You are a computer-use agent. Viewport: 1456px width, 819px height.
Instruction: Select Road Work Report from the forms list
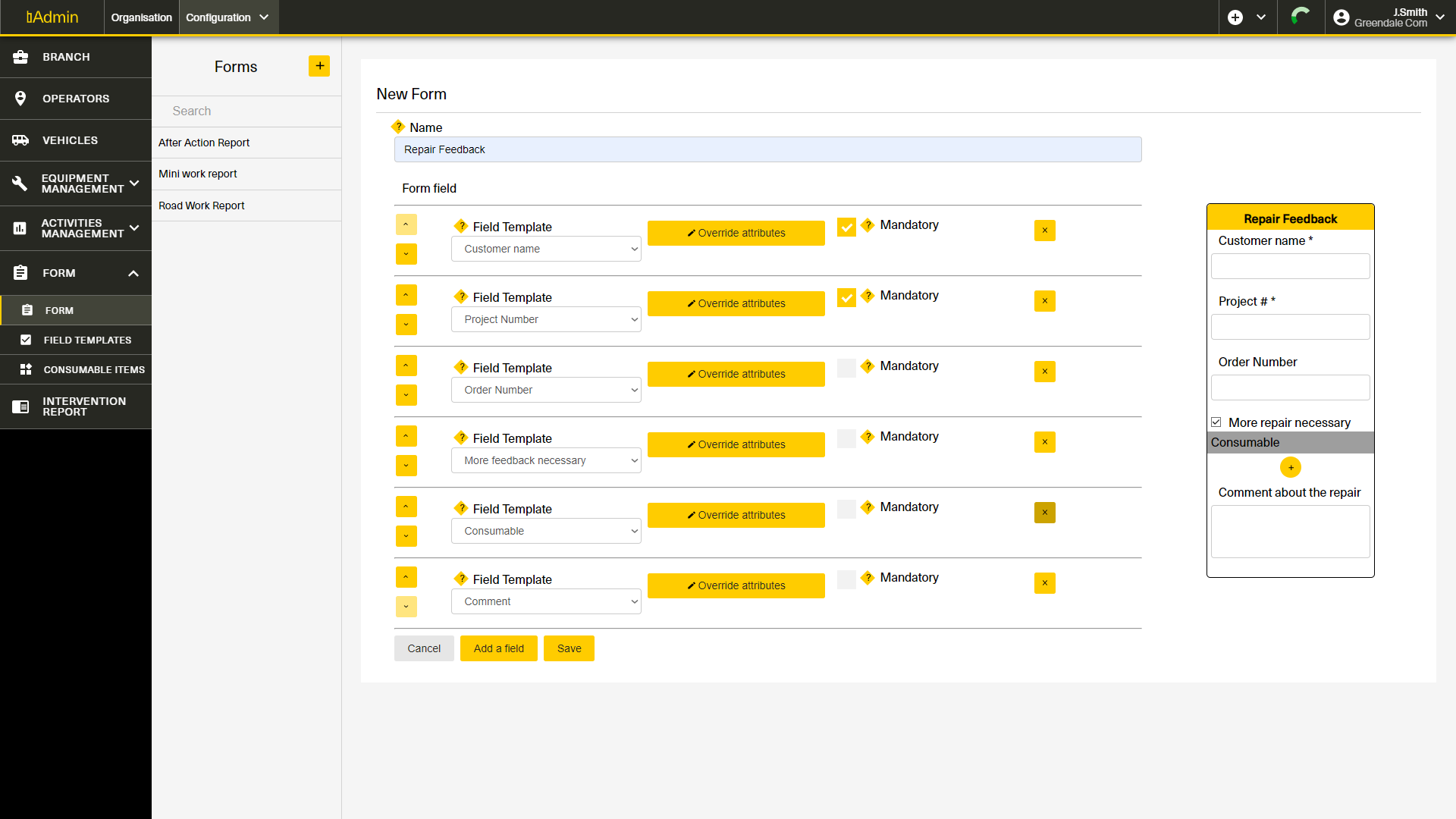[202, 206]
